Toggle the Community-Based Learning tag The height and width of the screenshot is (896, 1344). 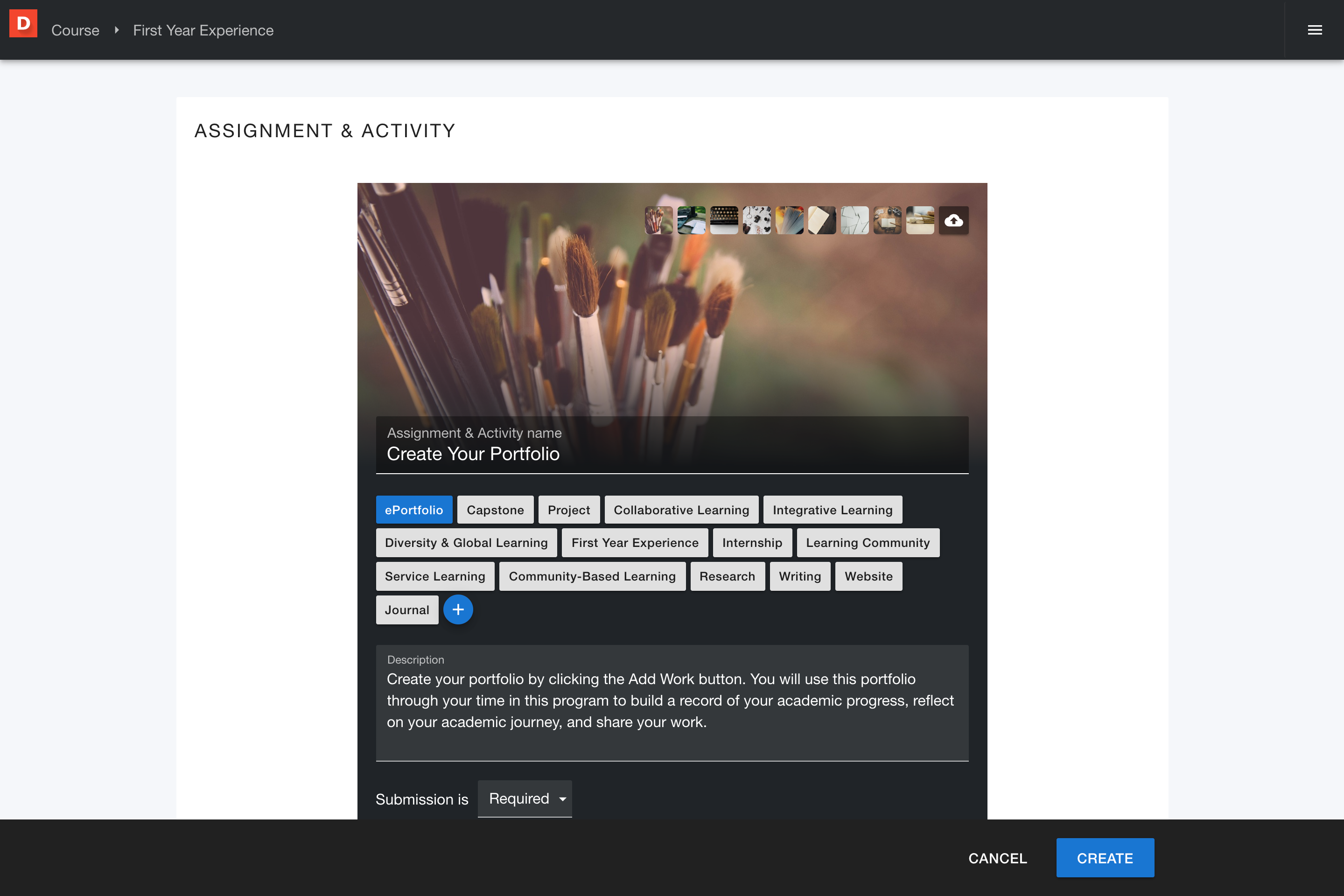(x=592, y=576)
